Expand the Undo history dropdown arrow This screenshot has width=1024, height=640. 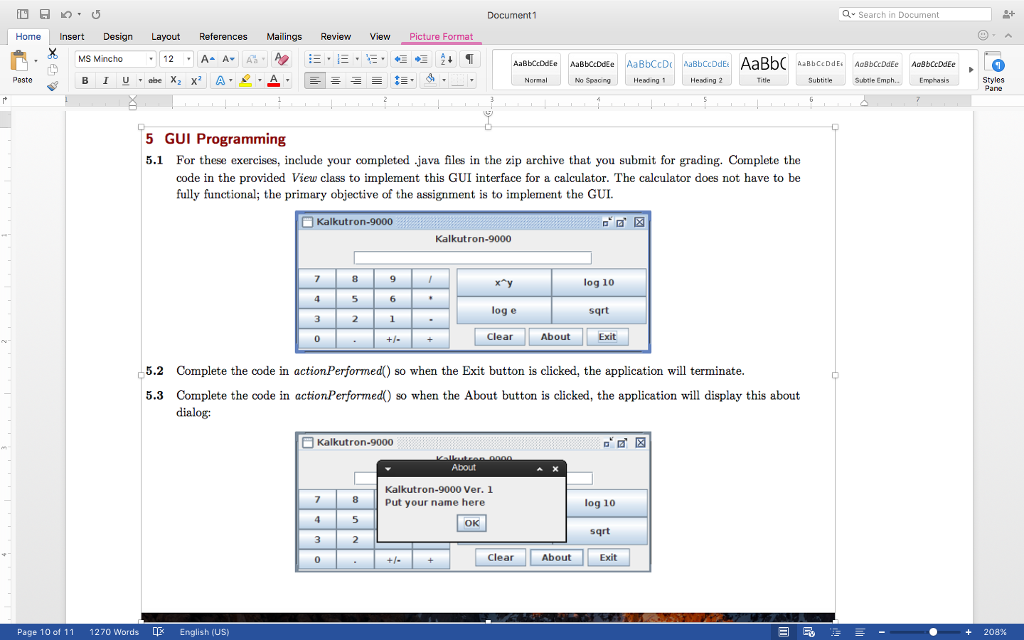click(x=79, y=14)
